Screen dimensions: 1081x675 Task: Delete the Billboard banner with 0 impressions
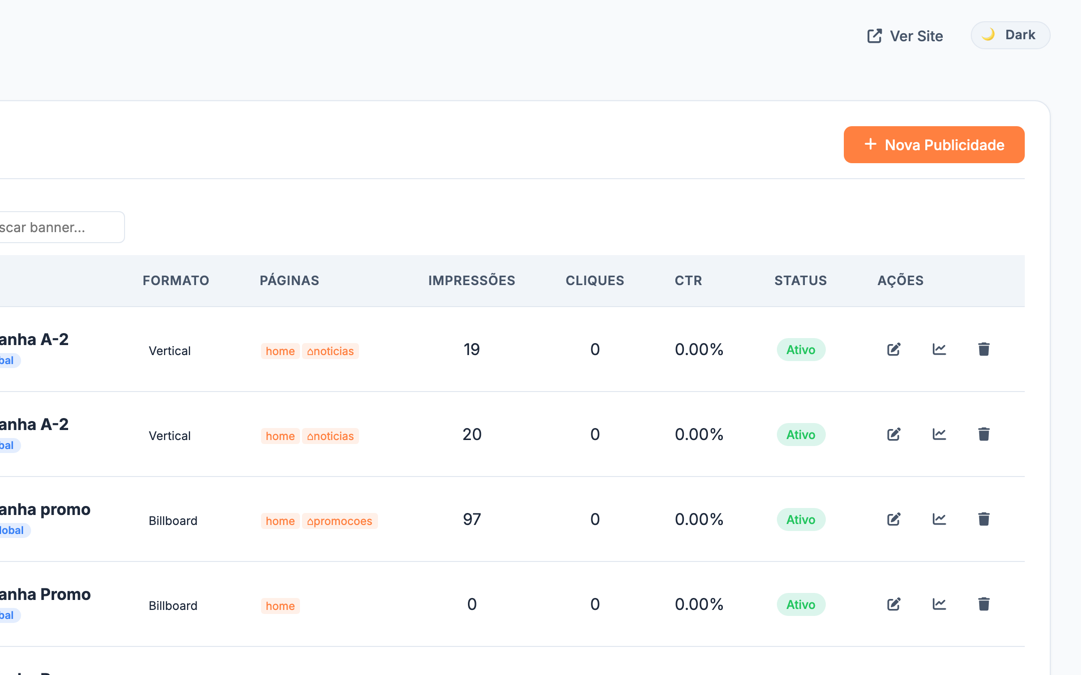[x=984, y=604]
